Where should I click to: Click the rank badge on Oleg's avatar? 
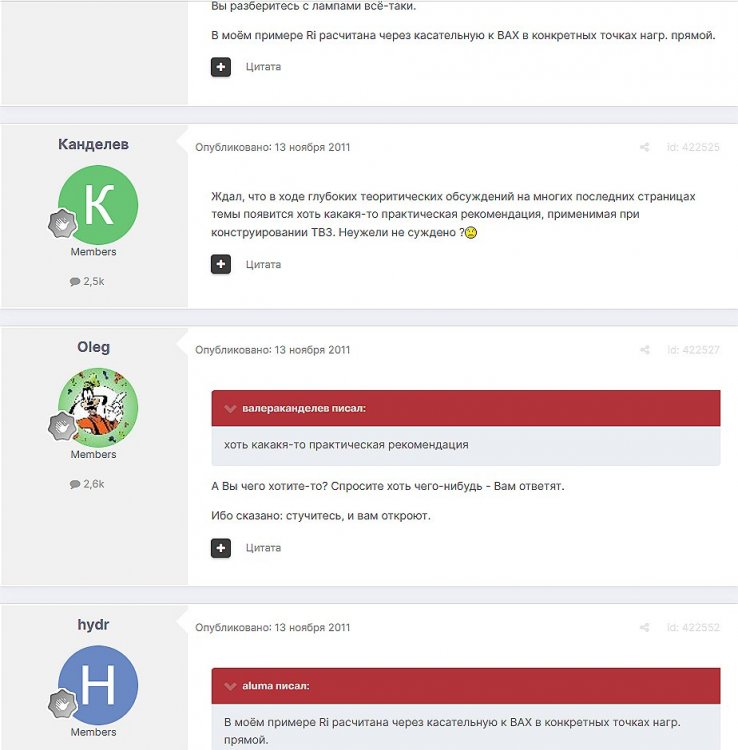pos(62,426)
